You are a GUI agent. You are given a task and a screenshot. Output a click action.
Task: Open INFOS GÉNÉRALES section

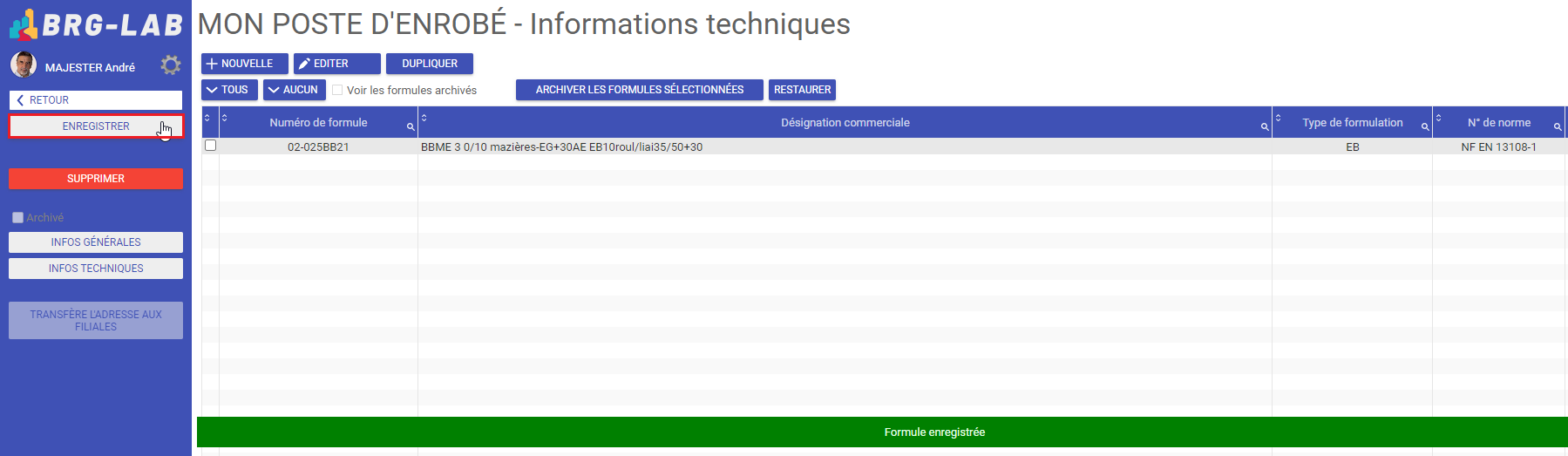pos(96,242)
